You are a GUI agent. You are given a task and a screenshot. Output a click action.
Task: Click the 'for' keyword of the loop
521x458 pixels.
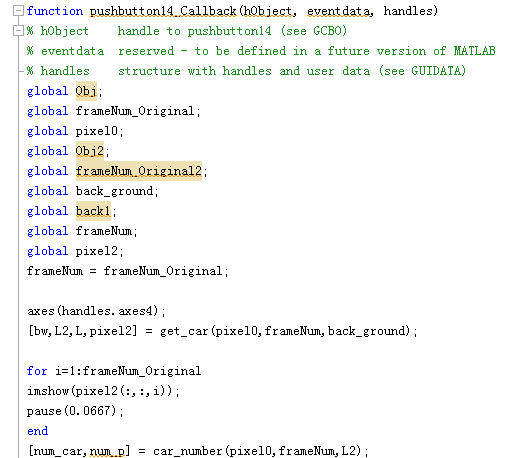click(37, 371)
